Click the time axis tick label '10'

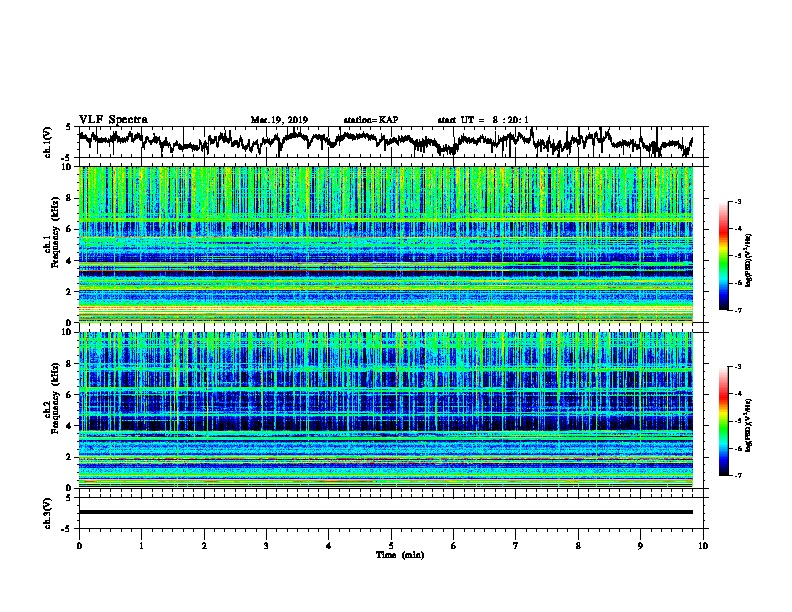pyautogui.click(x=703, y=546)
